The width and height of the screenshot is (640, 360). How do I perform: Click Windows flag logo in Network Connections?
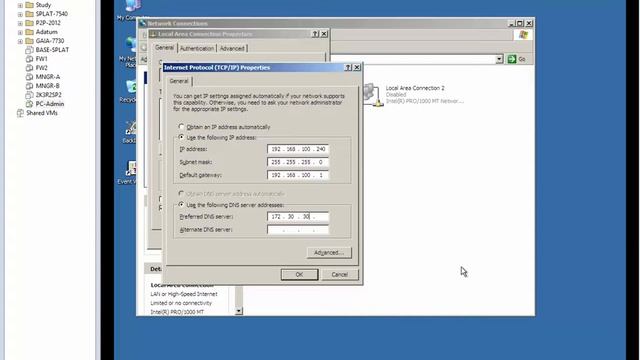tap(523, 35)
